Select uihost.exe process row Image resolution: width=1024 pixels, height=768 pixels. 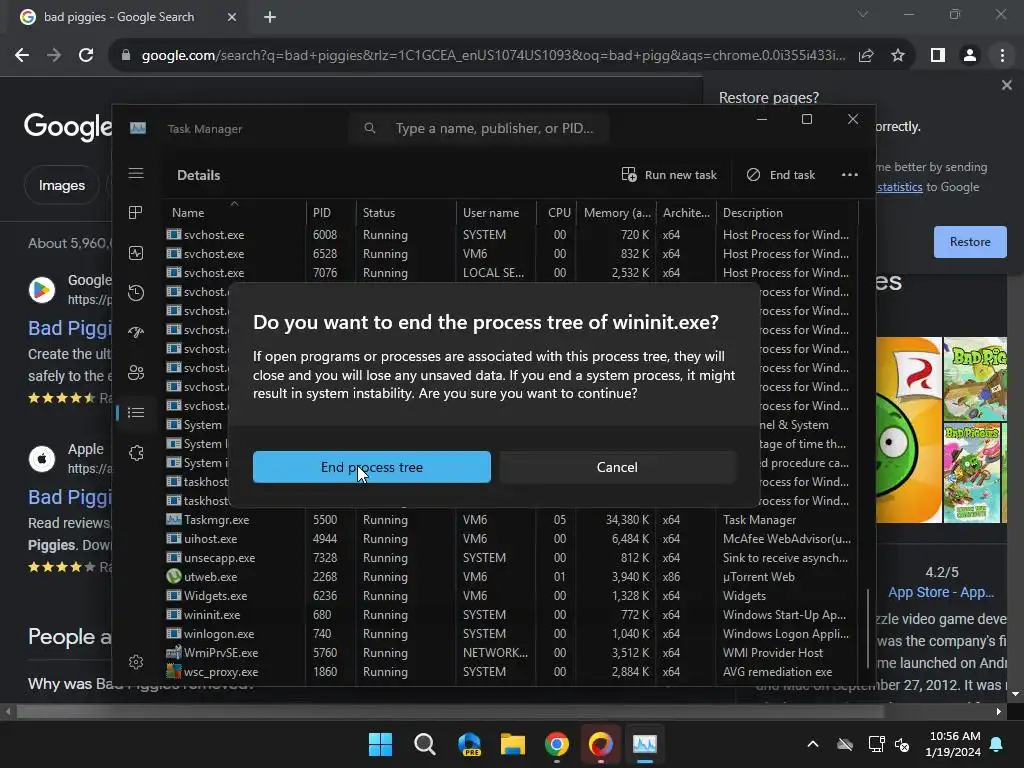511,539
